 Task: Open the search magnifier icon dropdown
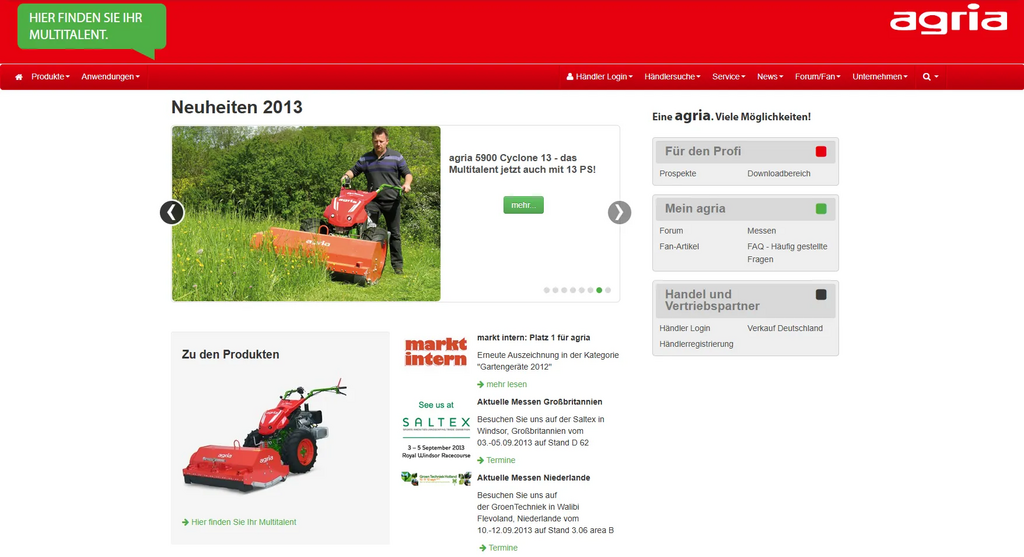(929, 77)
